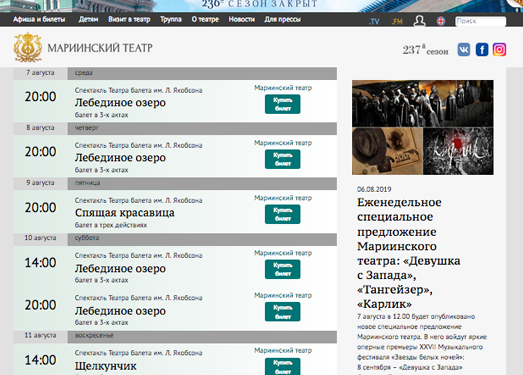Buy ticket for Щелкунчик

[283, 366]
